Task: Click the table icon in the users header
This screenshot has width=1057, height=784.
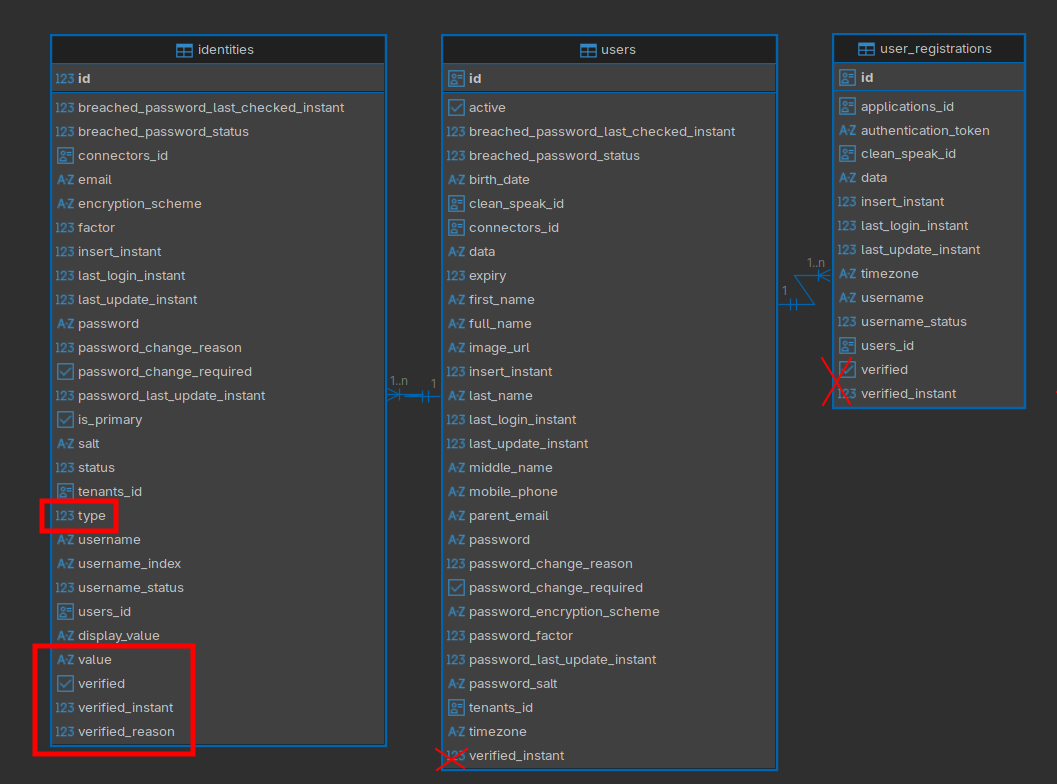Action: pyautogui.click(x=587, y=49)
